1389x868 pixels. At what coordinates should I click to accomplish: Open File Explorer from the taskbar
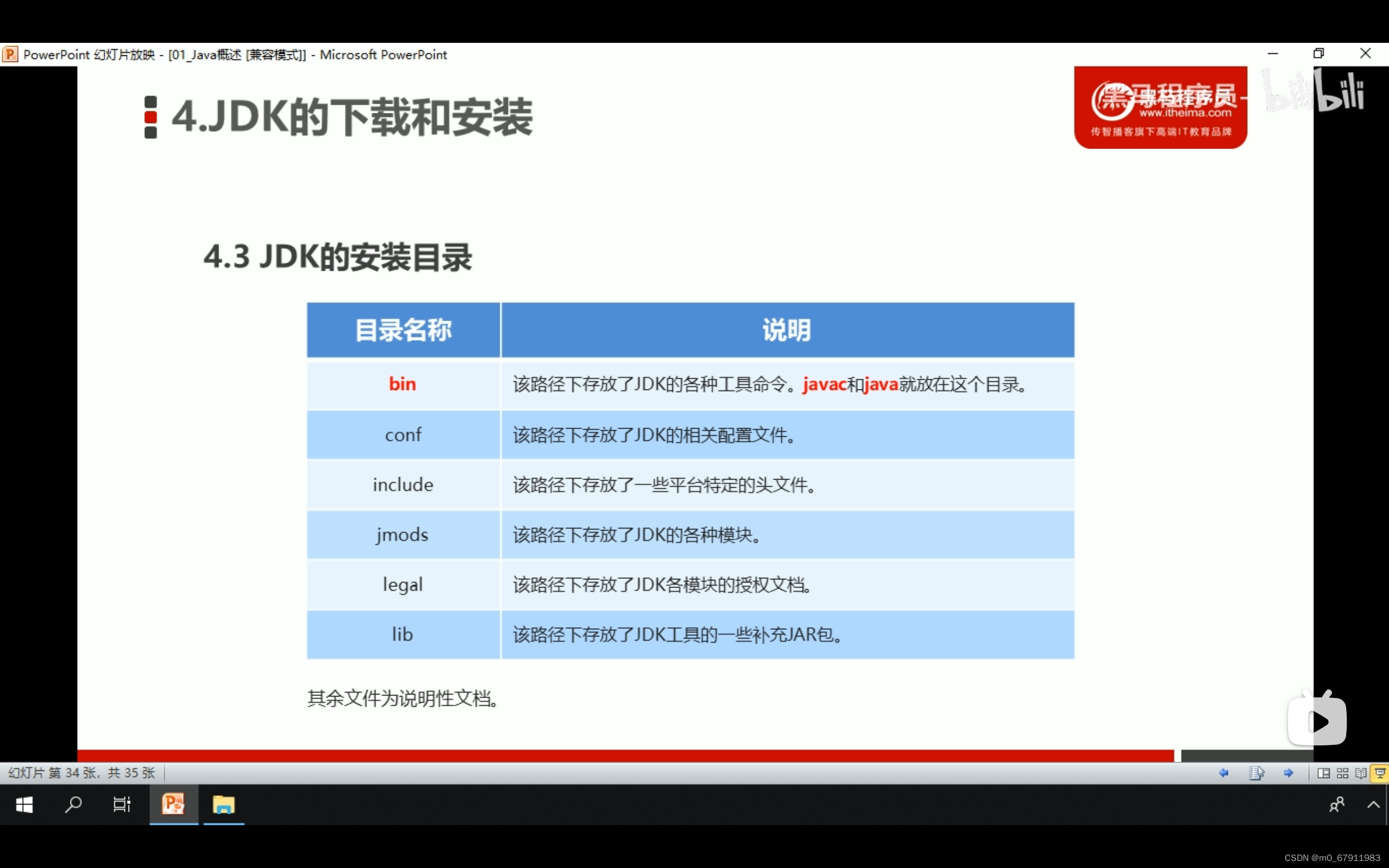pos(224,805)
